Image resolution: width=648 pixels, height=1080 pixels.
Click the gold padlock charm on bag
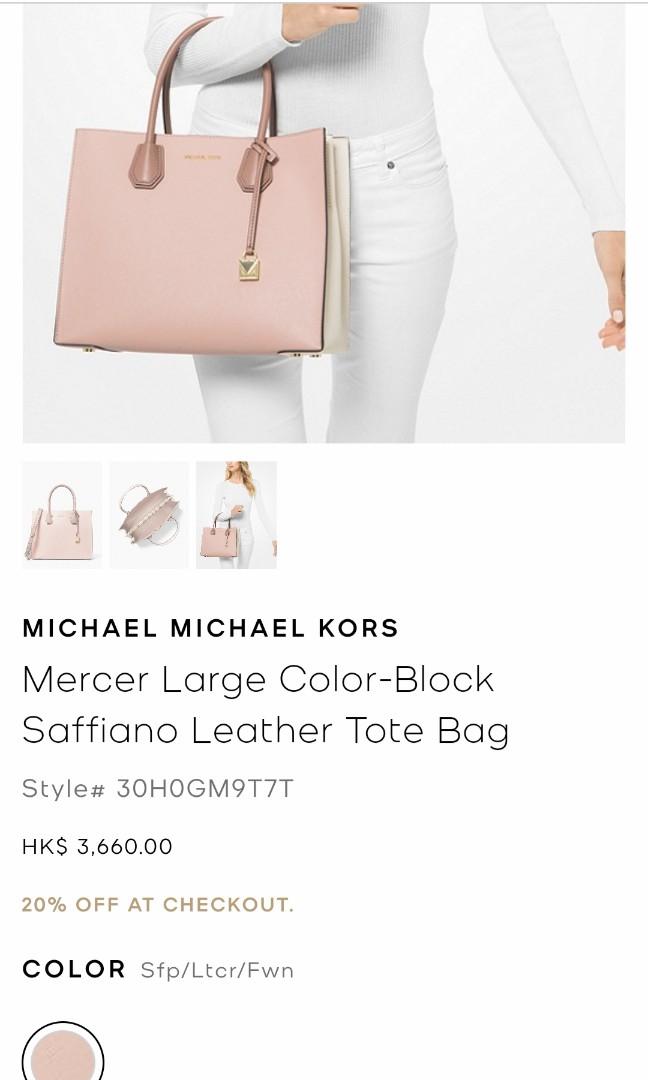(249, 267)
